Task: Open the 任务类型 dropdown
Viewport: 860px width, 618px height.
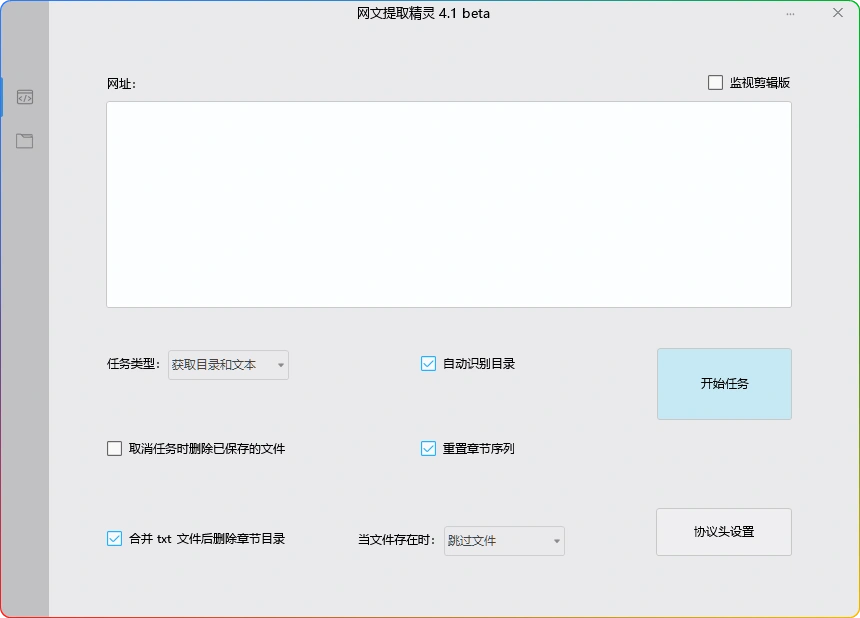Action: [x=228, y=365]
